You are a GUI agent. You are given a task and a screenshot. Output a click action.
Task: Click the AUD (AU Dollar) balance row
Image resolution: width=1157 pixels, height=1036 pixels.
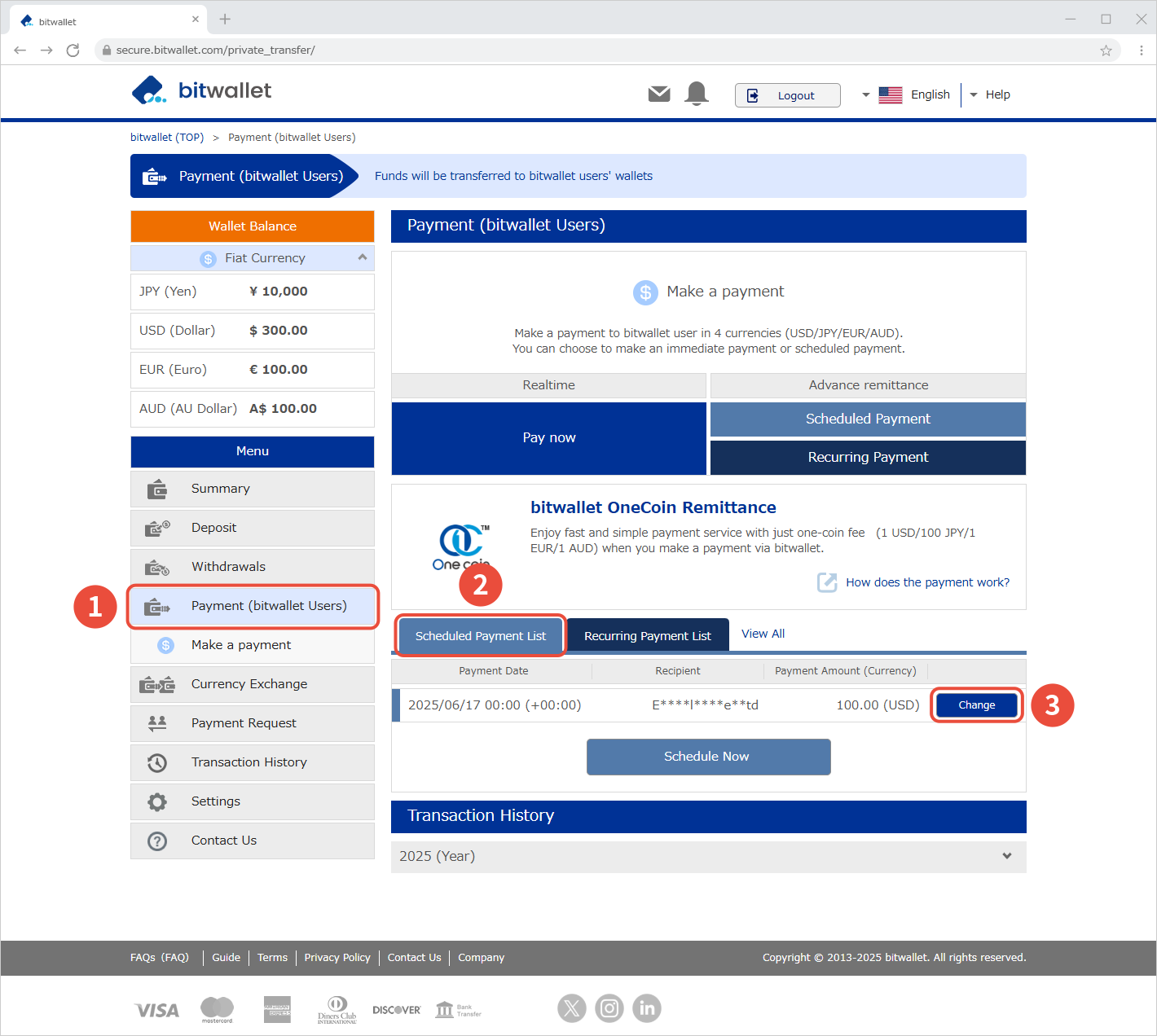coord(253,409)
